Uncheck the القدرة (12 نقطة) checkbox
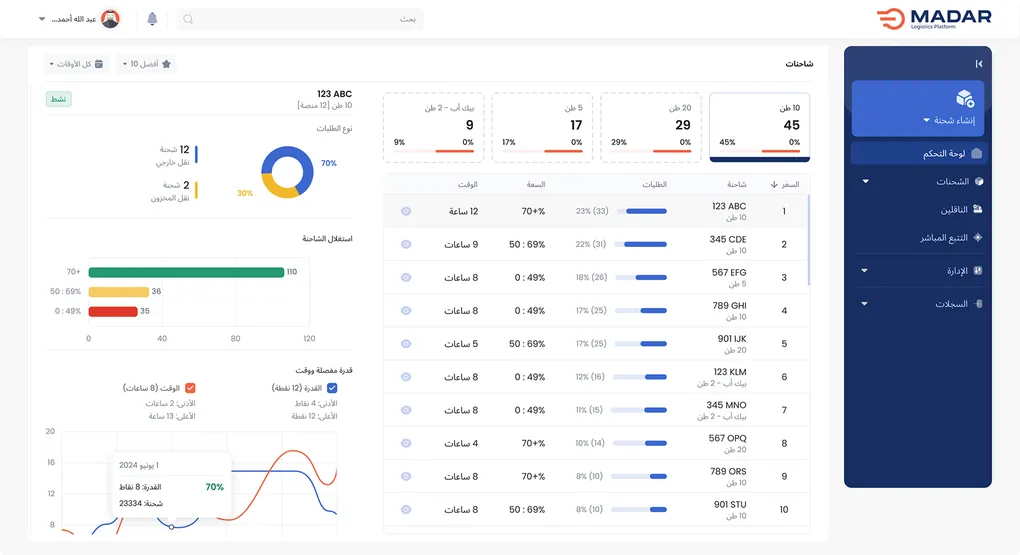This screenshot has width=1020, height=555. click(x=333, y=388)
